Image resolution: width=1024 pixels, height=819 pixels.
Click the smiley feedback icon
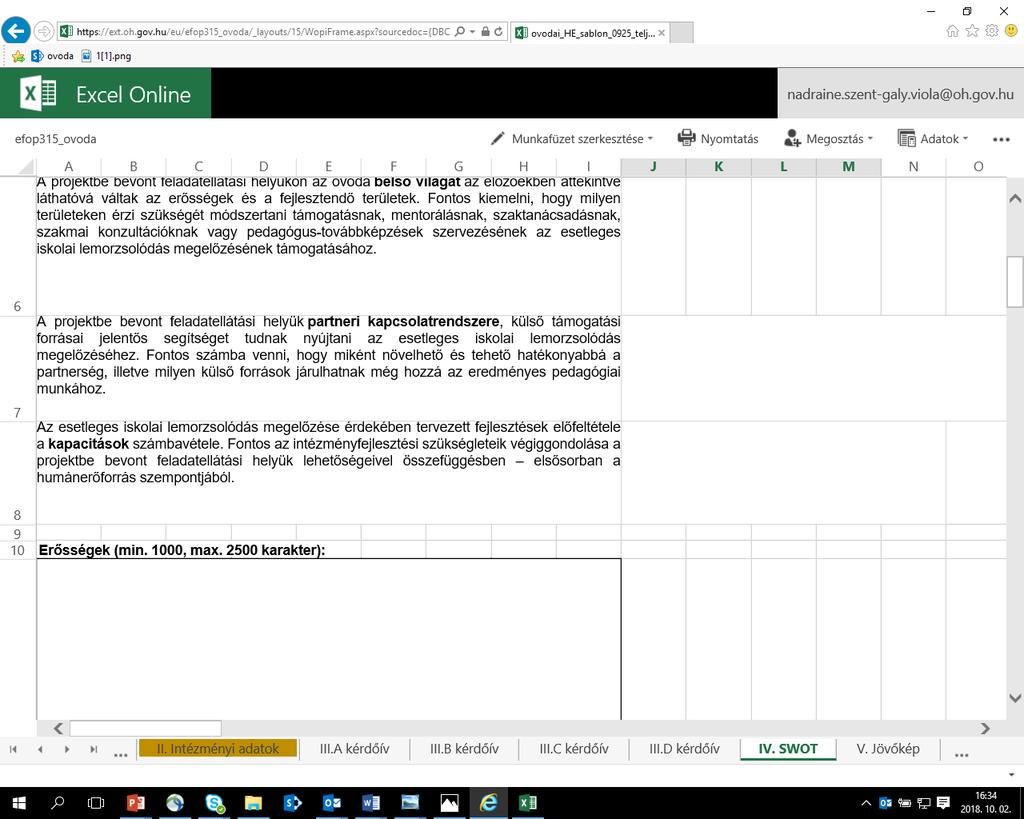point(1012,31)
